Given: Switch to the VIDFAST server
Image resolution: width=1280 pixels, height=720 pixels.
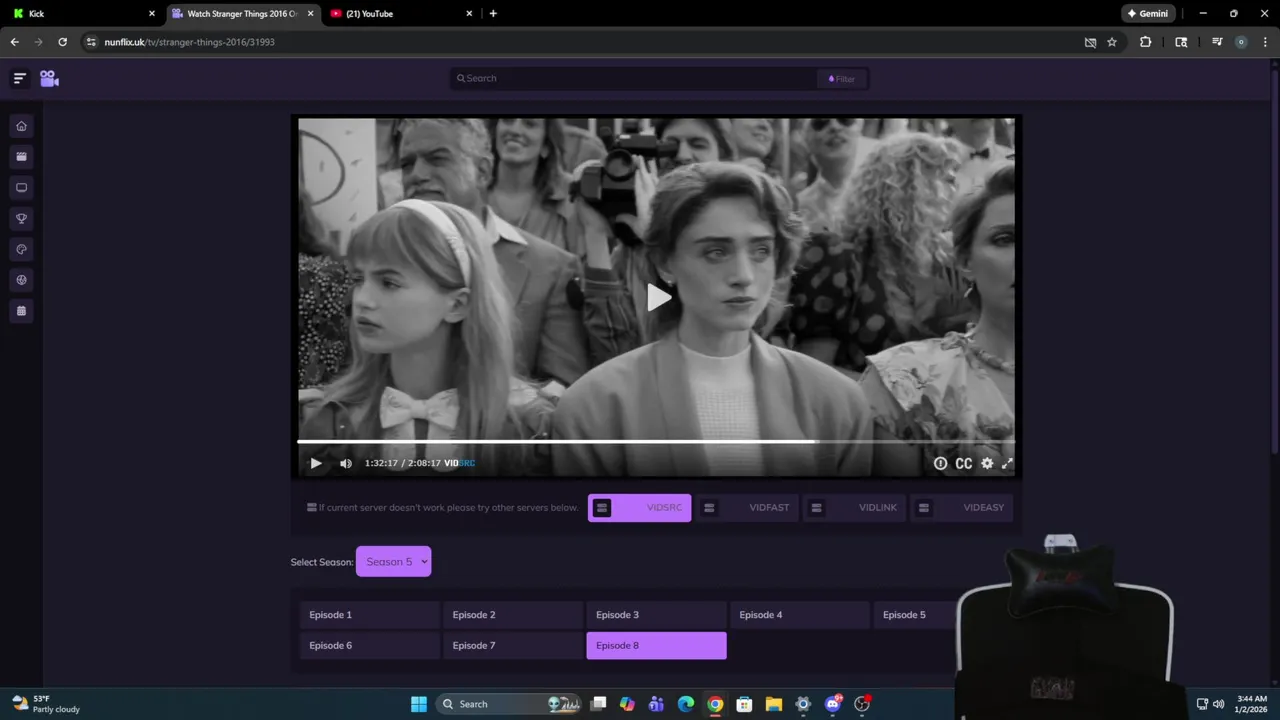Looking at the screenshot, I should (x=747, y=508).
